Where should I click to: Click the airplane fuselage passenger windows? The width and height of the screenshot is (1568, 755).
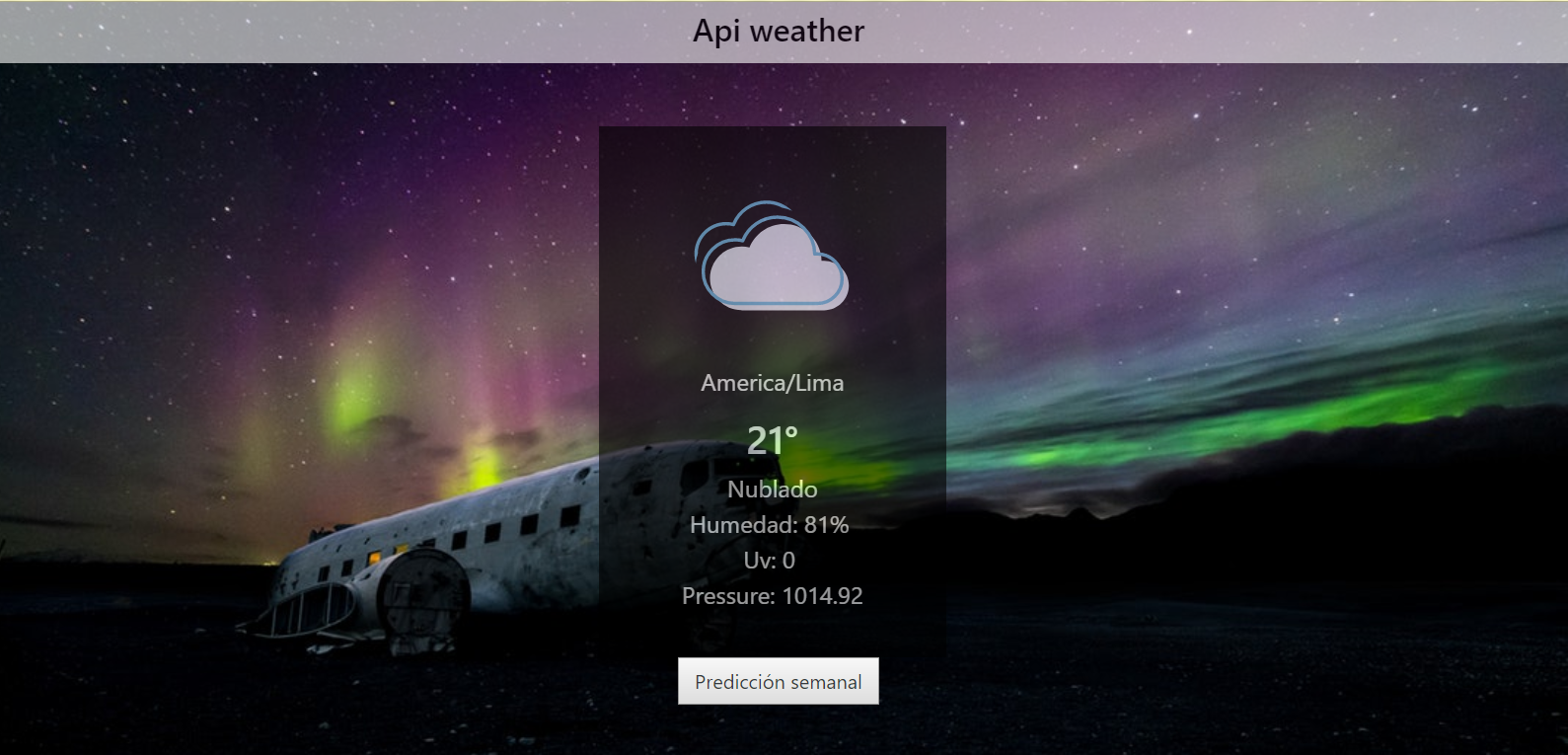click(x=493, y=533)
